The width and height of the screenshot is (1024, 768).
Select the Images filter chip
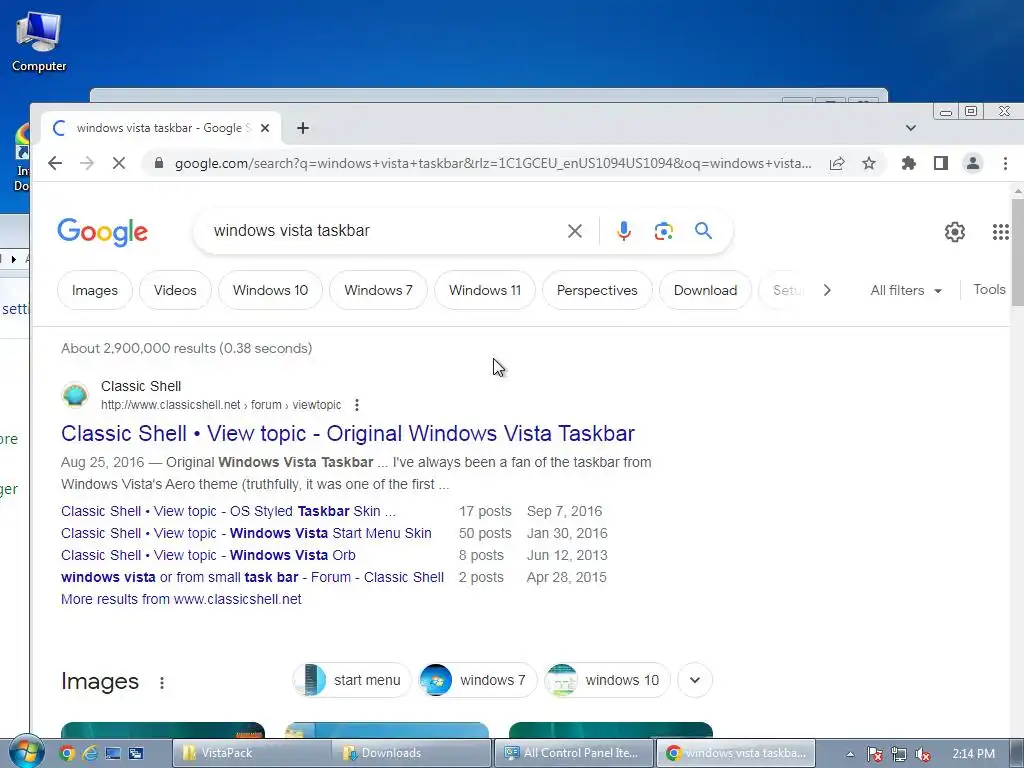click(95, 290)
